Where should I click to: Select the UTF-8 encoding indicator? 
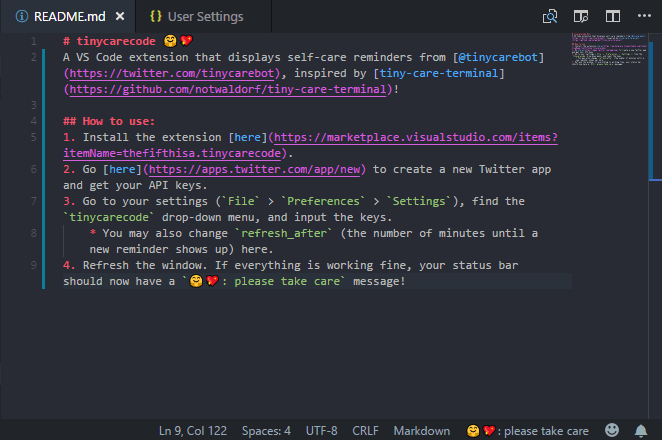point(321,431)
